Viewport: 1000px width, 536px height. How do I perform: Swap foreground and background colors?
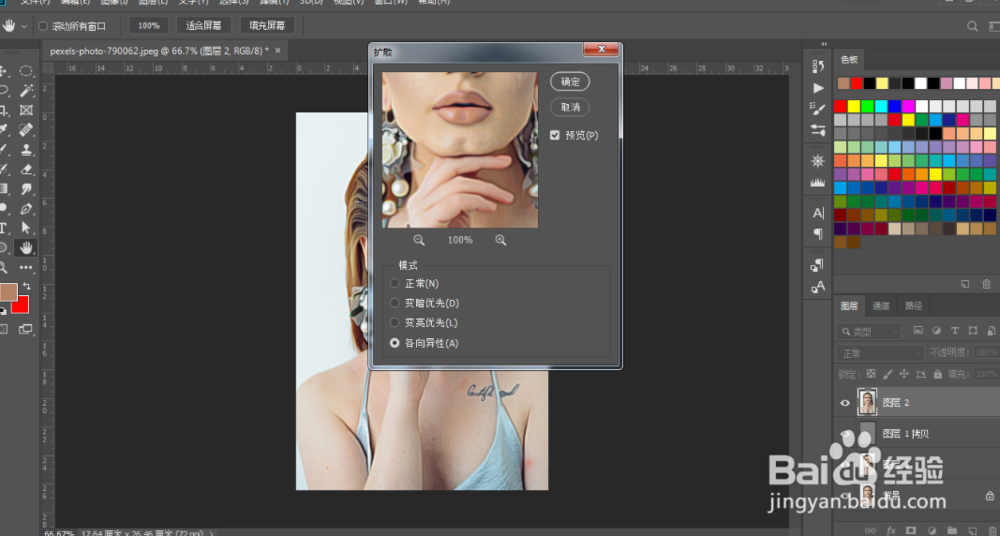[x=27, y=287]
